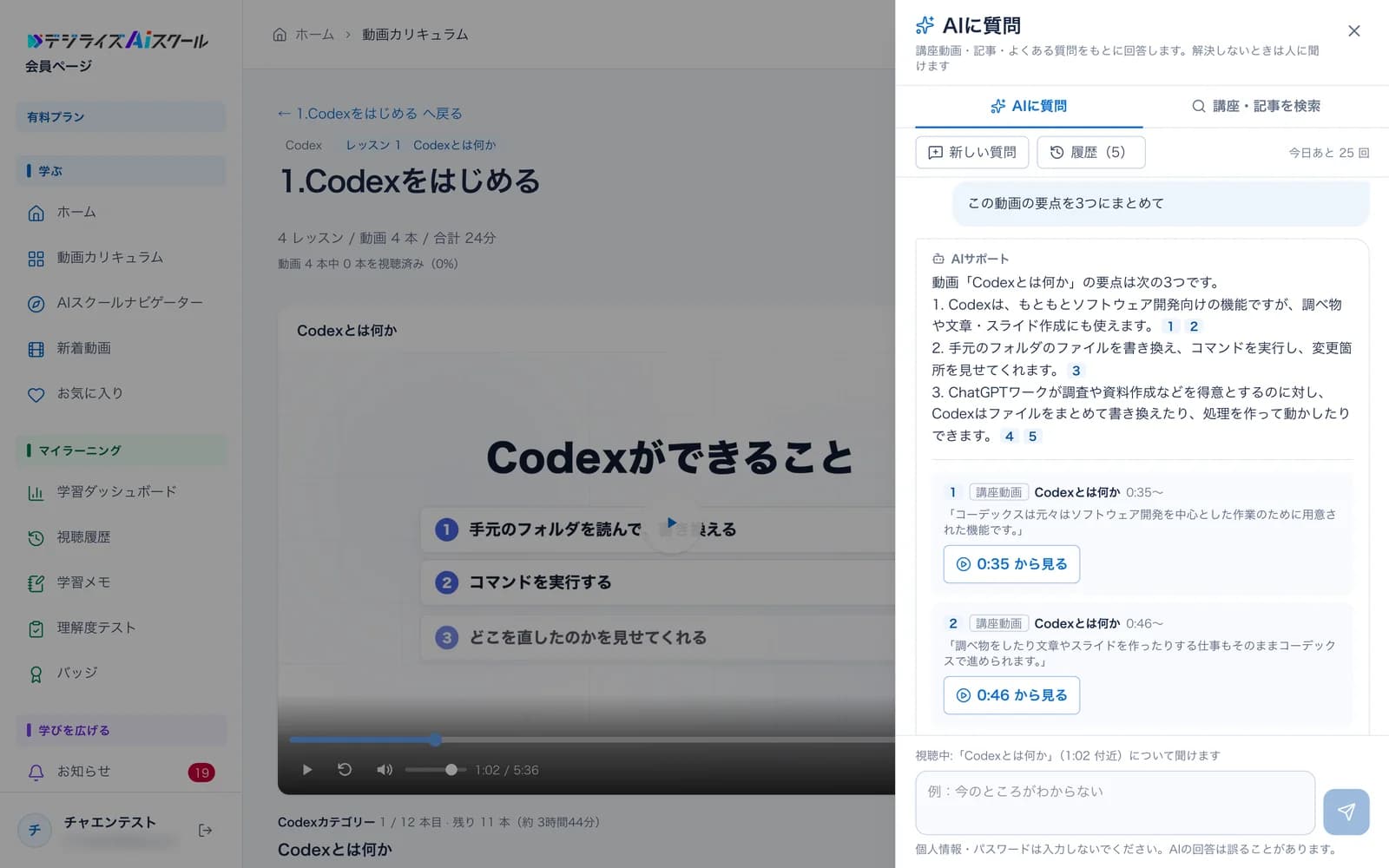Click the logout icon beside チャエンテスト
The width and height of the screenshot is (1389, 868).
pyautogui.click(x=206, y=831)
